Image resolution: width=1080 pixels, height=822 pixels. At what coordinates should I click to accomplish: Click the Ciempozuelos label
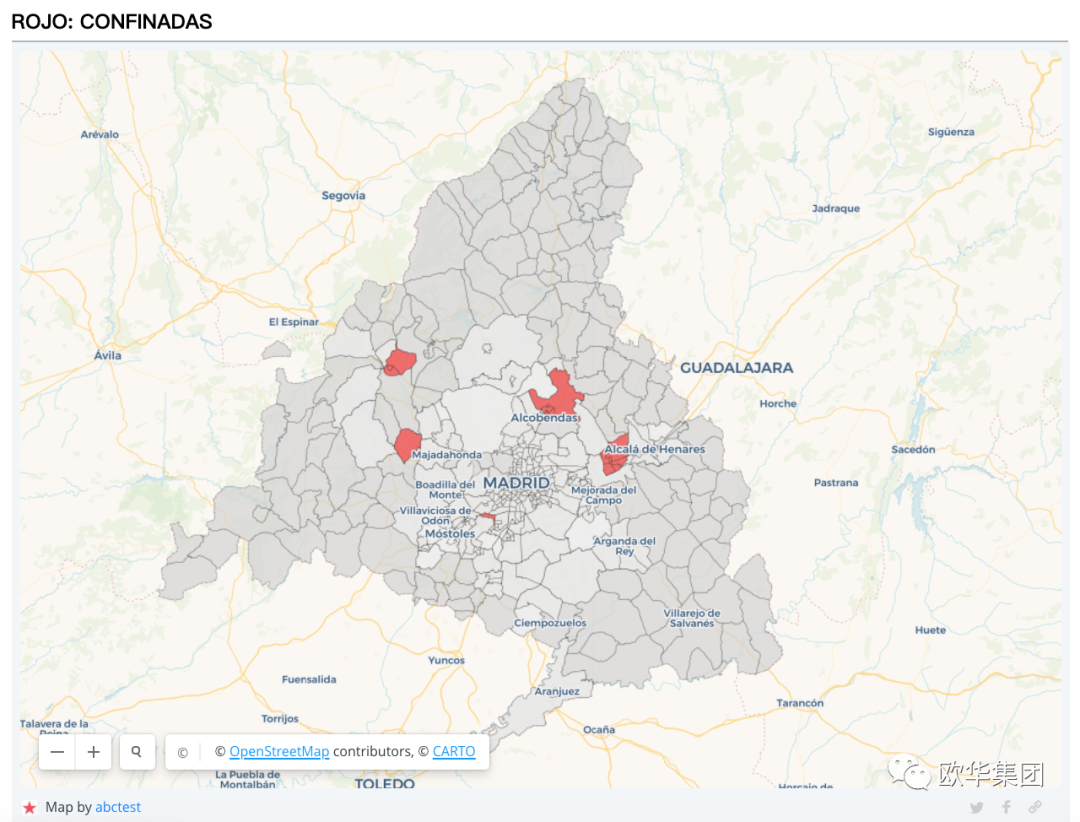click(x=550, y=623)
